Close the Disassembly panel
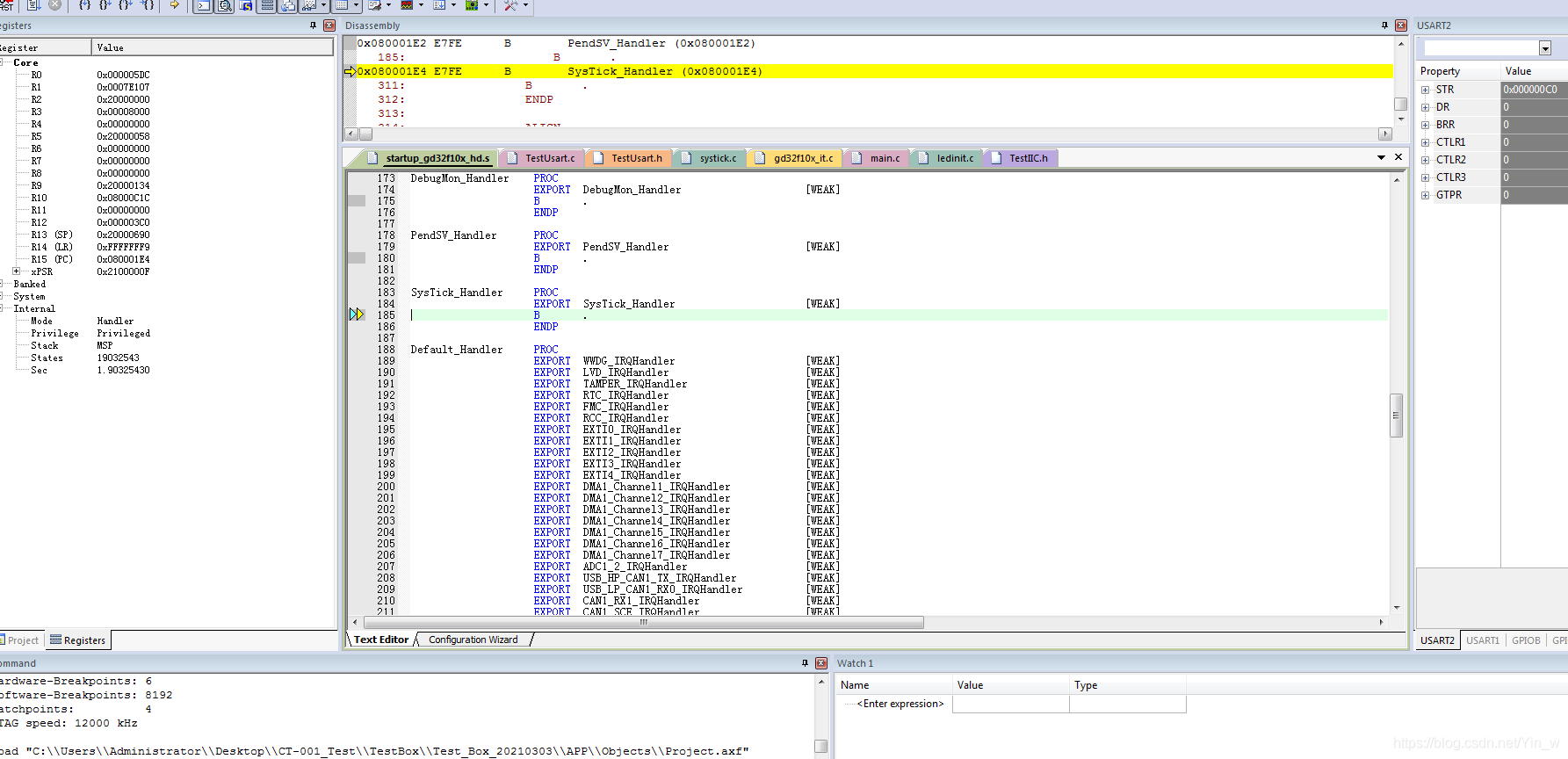The height and width of the screenshot is (759, 1568). coord(1401,25)
